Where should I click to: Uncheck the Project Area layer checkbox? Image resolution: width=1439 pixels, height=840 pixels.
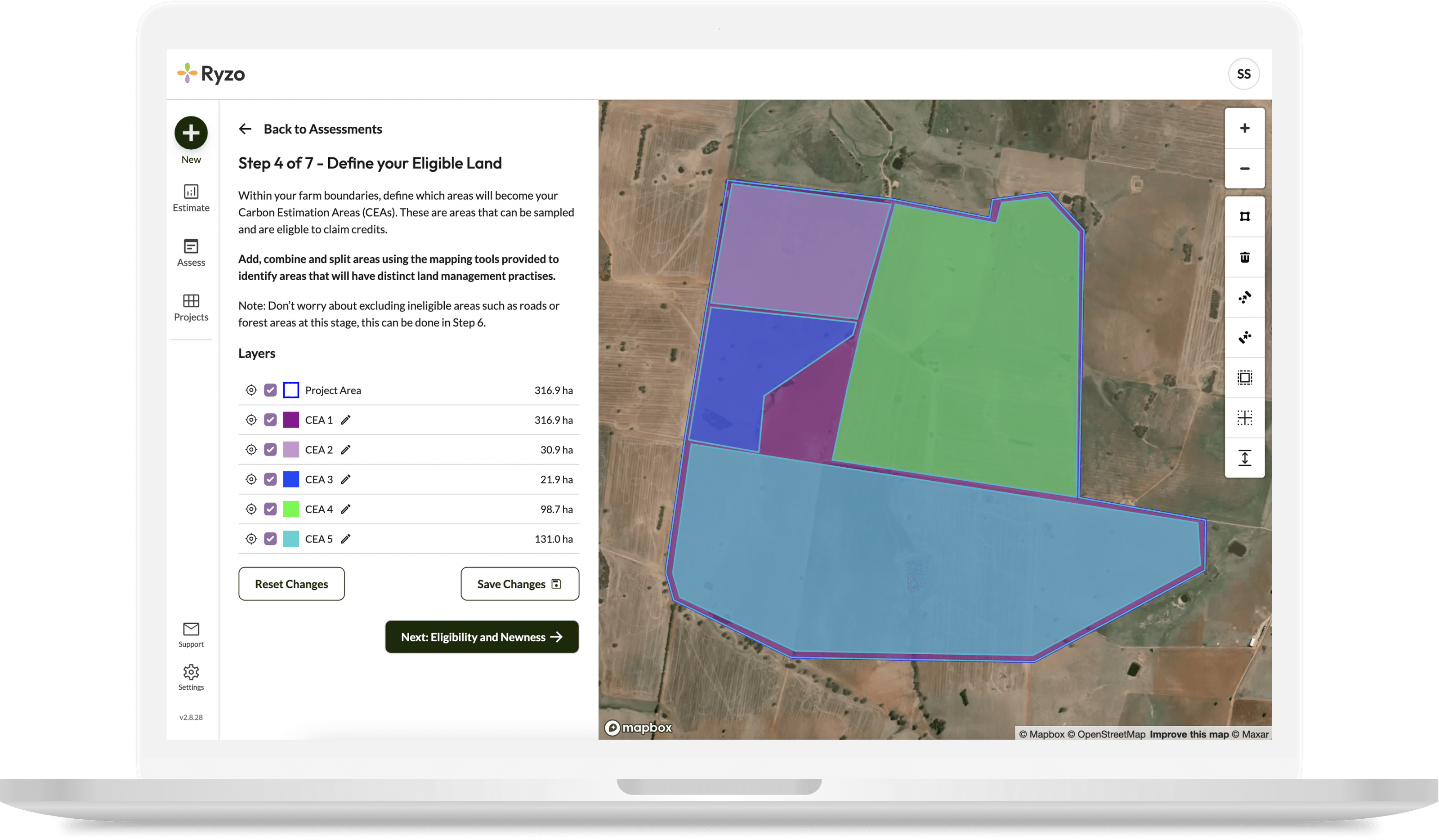click(x=270, y=390)
